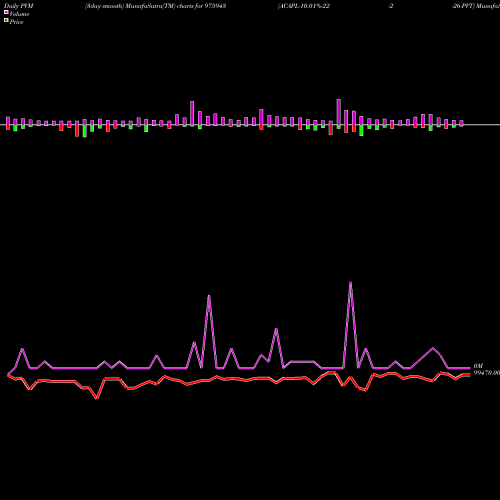Select the 'Volume' legend label
Viewport: 500px width, 500px height.
coord(19,14)
